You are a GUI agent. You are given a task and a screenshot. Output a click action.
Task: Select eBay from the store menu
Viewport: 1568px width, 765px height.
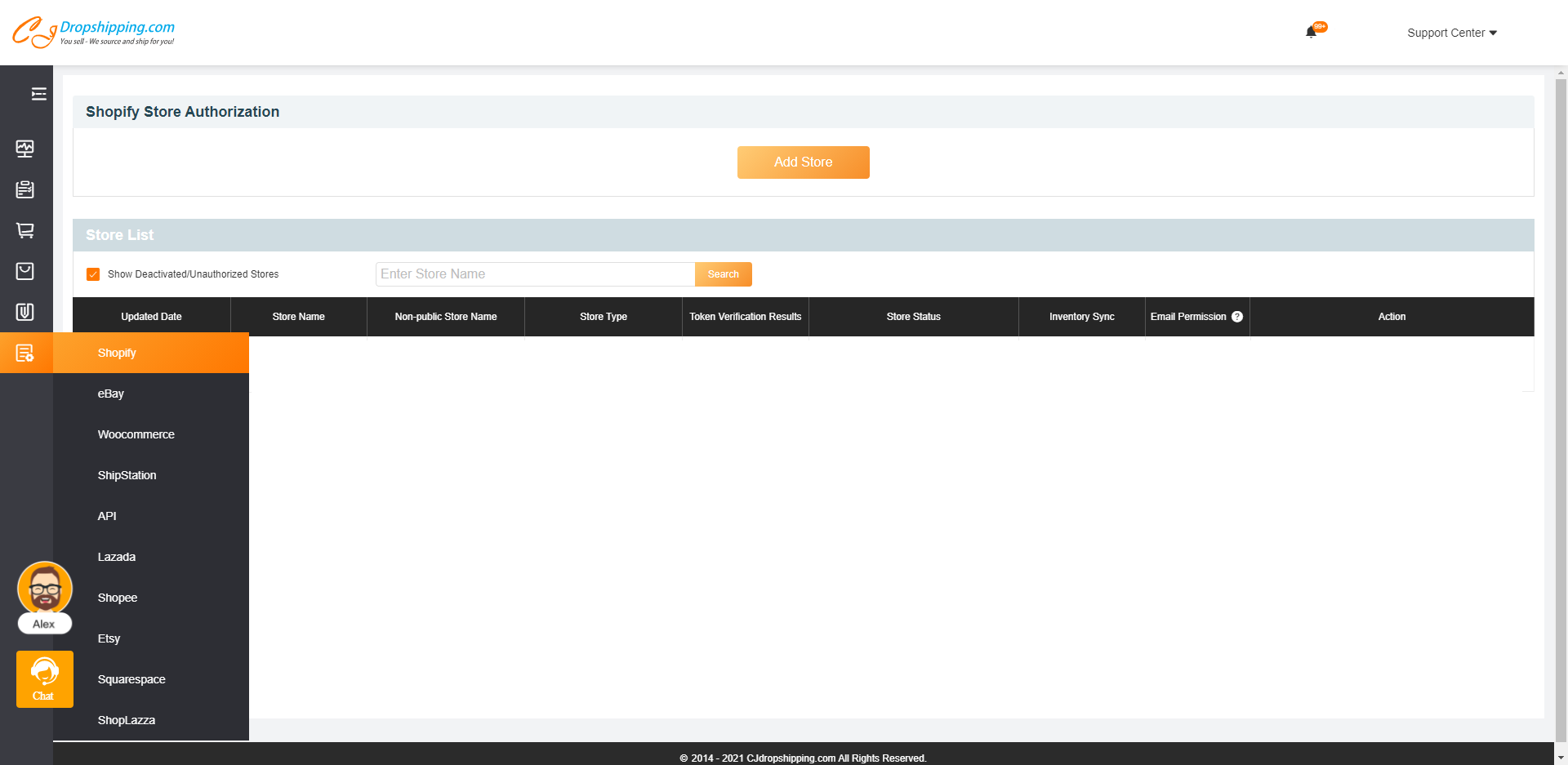click(x=111, y=394)
